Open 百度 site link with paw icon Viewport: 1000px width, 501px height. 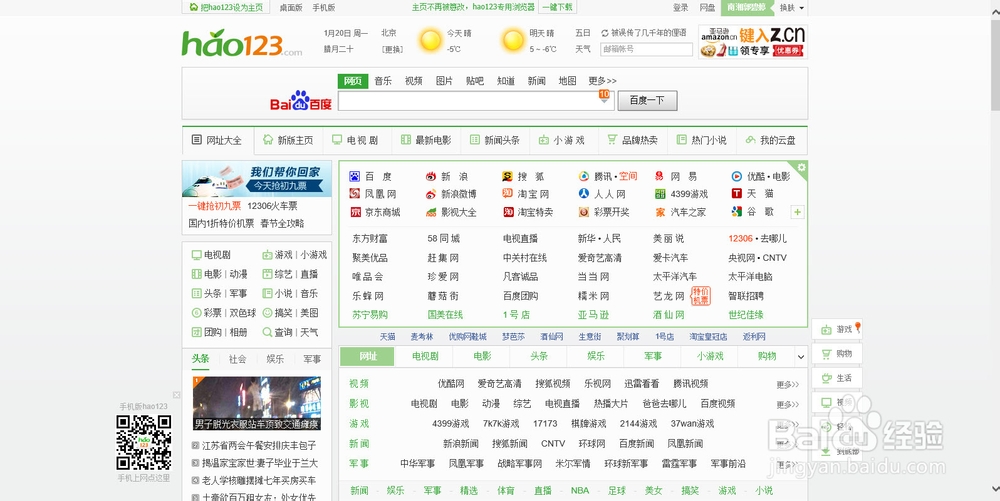[372, 177]
